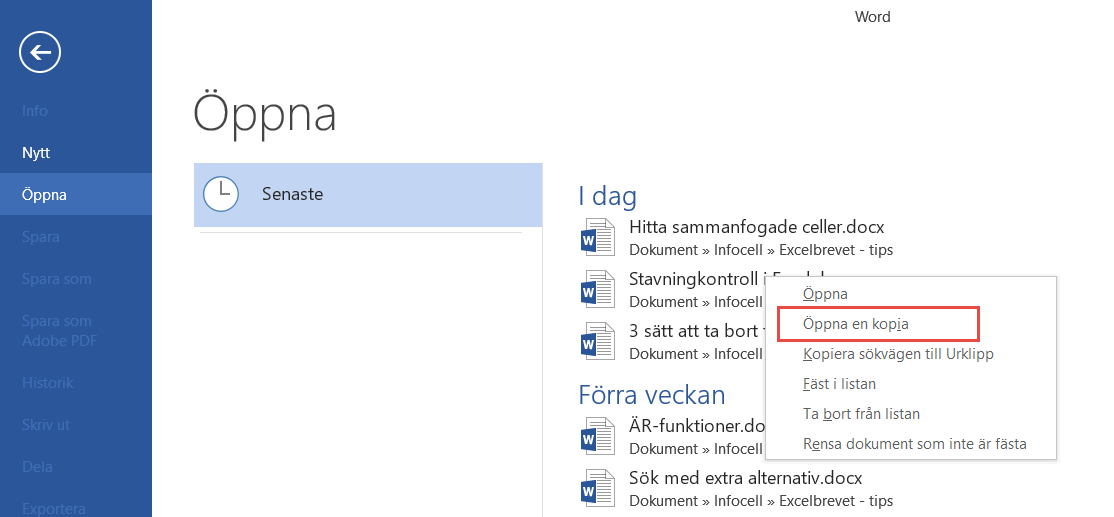Click Word icon beside Stavningkontroll document

pos(595,289)
